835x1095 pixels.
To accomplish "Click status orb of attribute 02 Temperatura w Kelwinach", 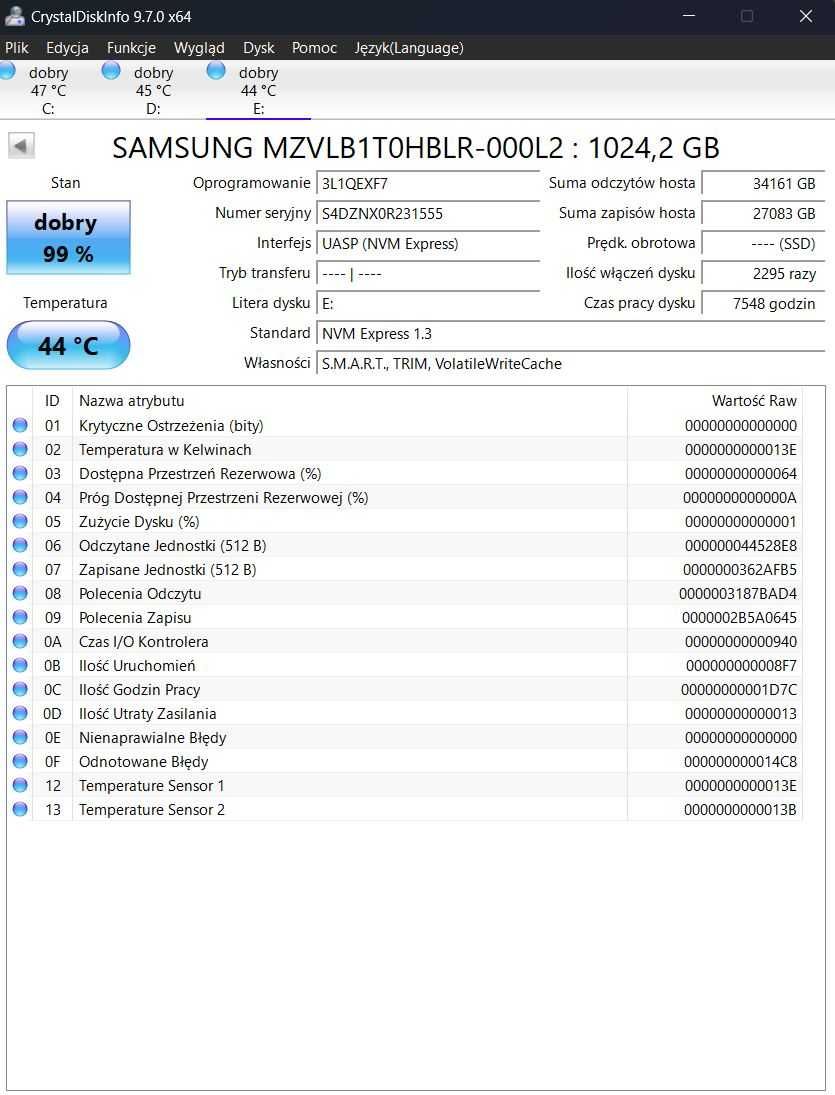I will pos(20,449).
